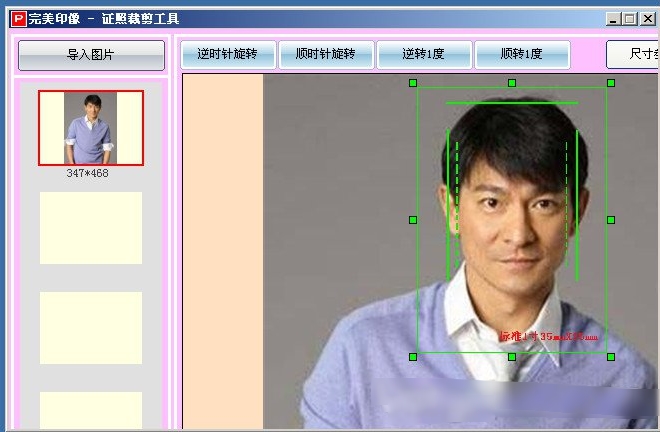Click the app logo icon in title bar

tap(19, 19)
